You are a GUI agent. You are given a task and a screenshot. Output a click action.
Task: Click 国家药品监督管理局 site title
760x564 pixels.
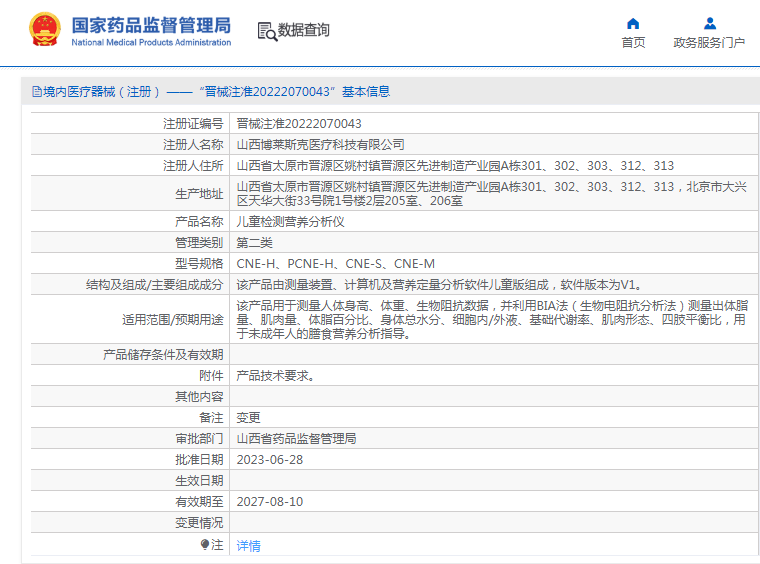(x=151, y=25)
